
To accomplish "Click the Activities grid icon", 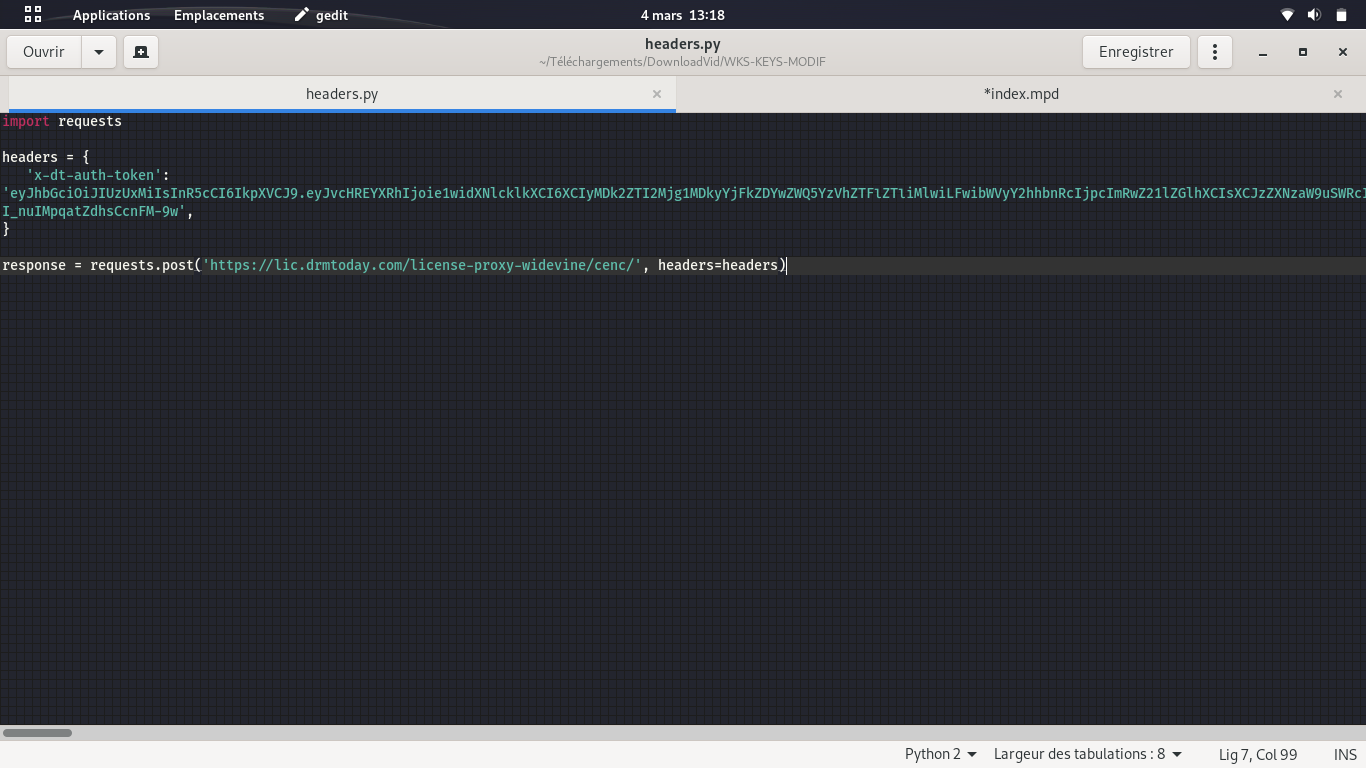I will [33, 15].
